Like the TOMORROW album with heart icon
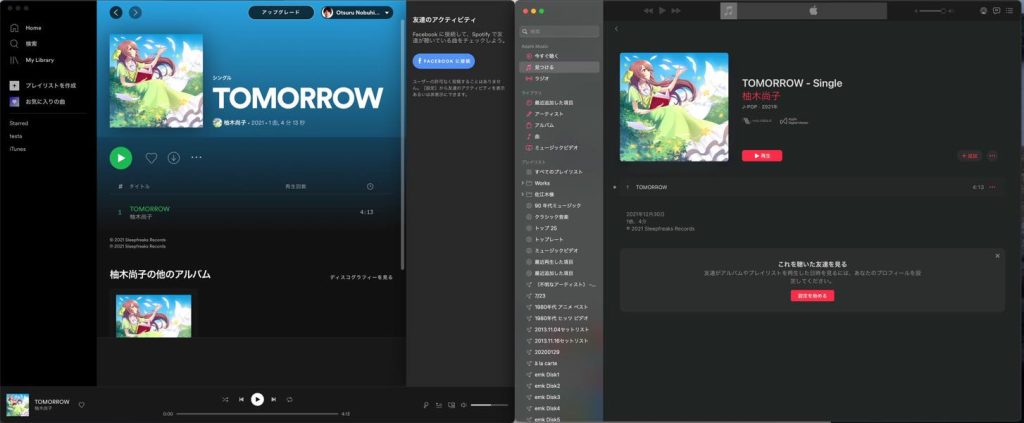This screenshot has height=423, width=1024. (x=151, y=158)
